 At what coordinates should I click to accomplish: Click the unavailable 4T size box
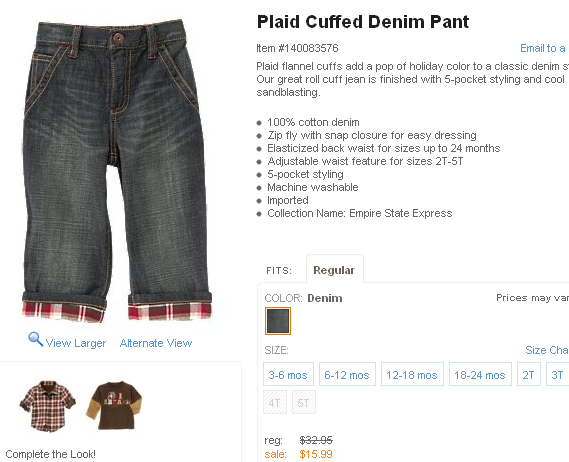click(275, 402)
